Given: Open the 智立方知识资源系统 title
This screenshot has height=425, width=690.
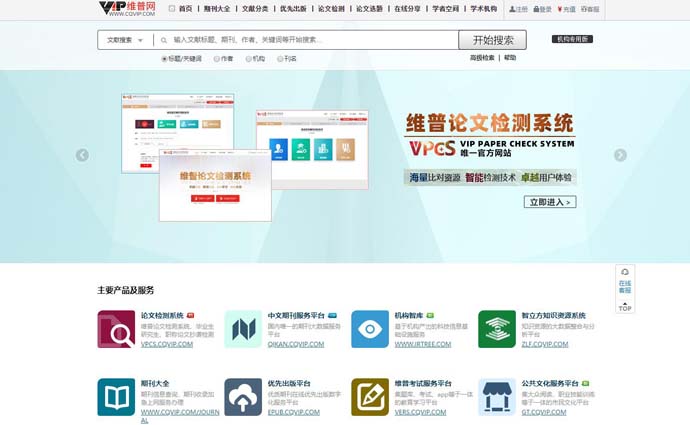Looking at the screenshot, I should (x=554, y=315).
